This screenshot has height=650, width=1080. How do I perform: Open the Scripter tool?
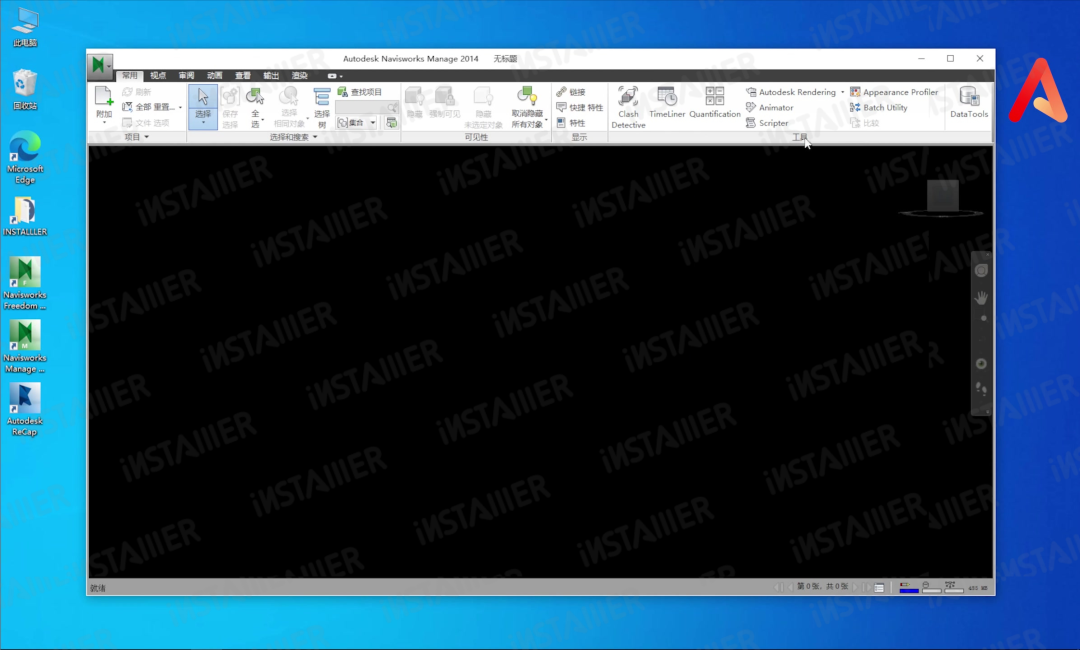767,123
